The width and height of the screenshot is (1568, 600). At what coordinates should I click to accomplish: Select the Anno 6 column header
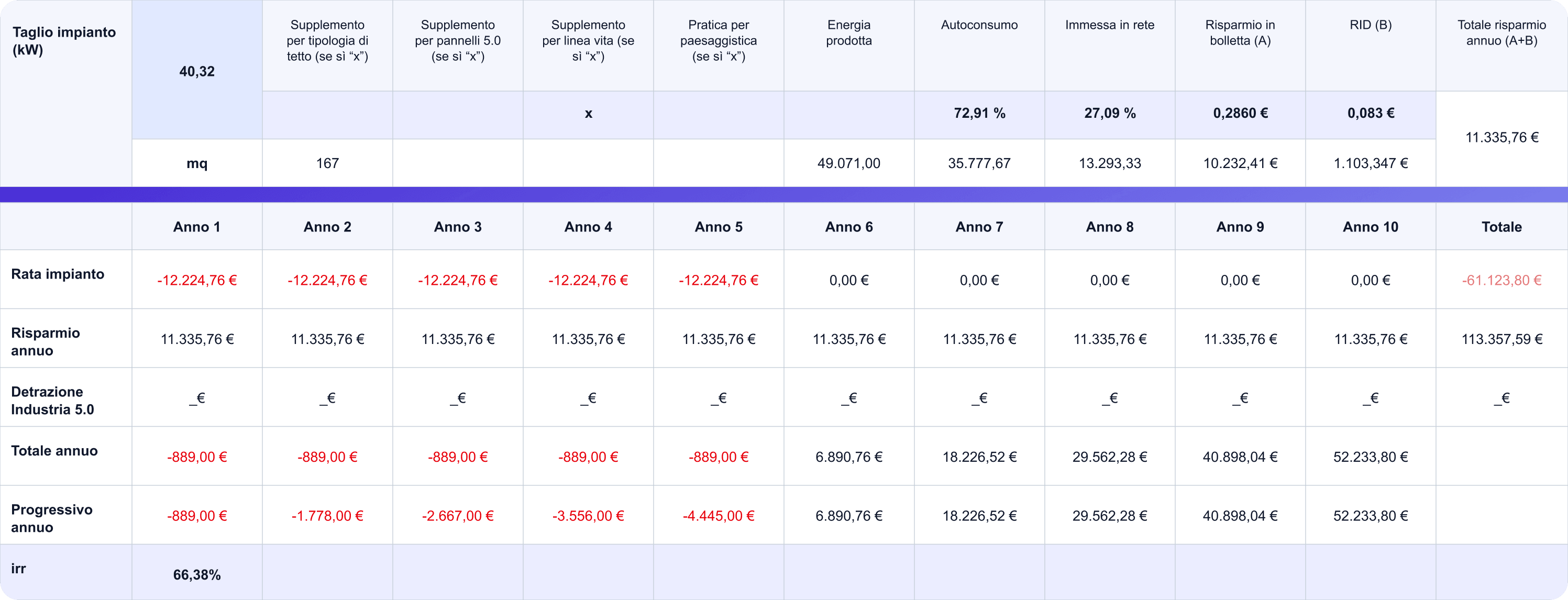(x=848, y=226)
